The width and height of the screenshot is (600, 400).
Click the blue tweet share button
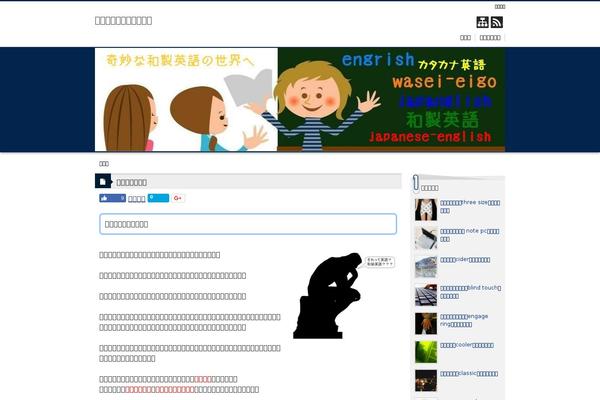[x=158, y=198]
